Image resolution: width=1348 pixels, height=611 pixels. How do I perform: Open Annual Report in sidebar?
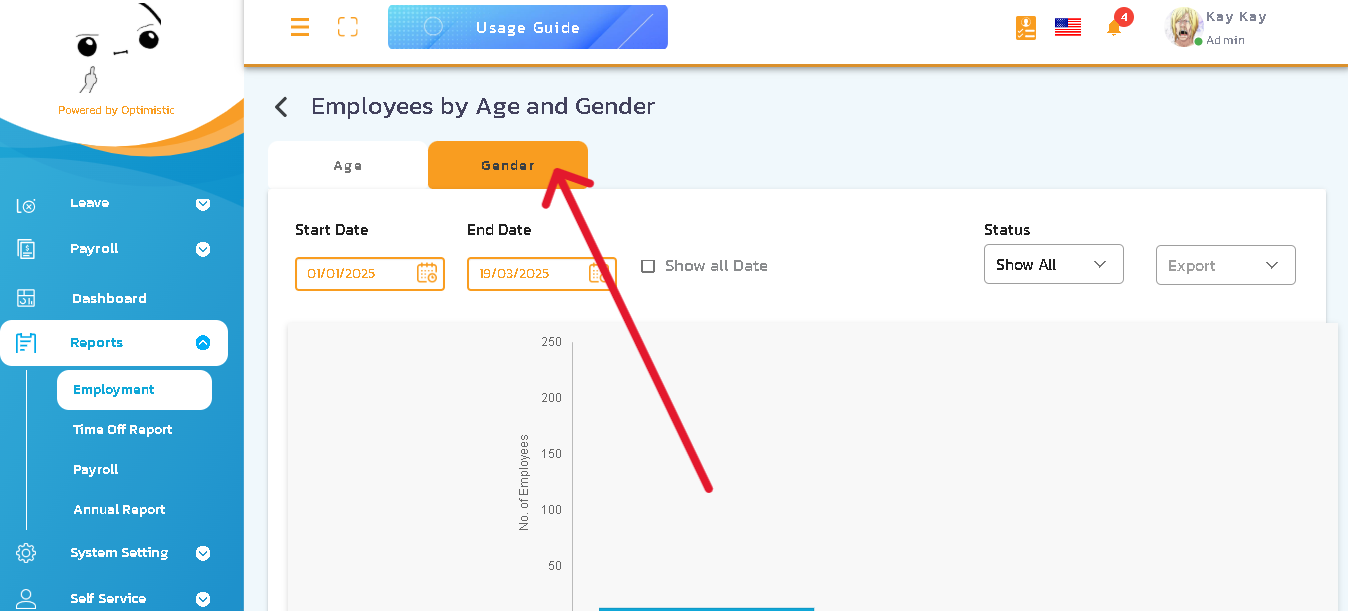[119, 510]
